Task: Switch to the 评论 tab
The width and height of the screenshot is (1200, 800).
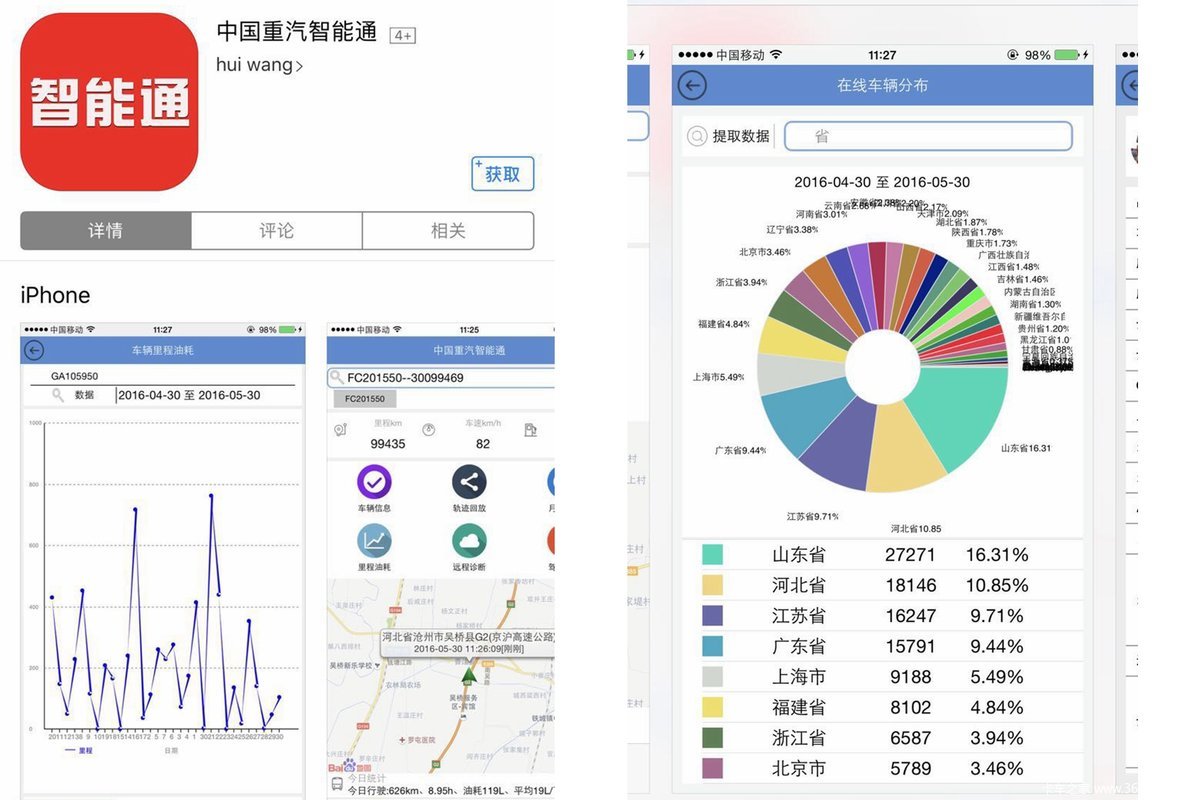Action: click(276, 231)
